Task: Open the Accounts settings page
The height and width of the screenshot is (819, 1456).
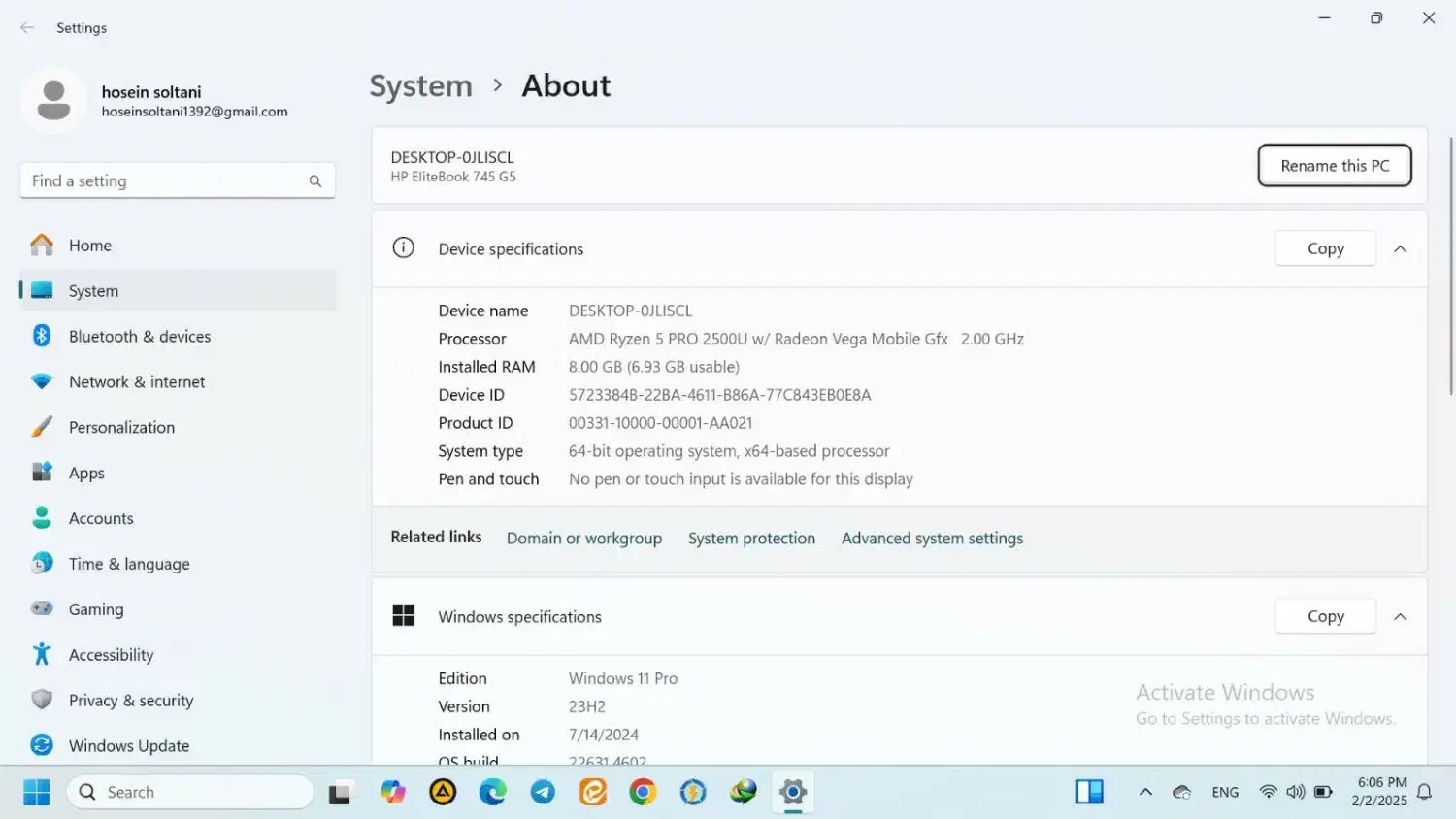Action: 101,518
